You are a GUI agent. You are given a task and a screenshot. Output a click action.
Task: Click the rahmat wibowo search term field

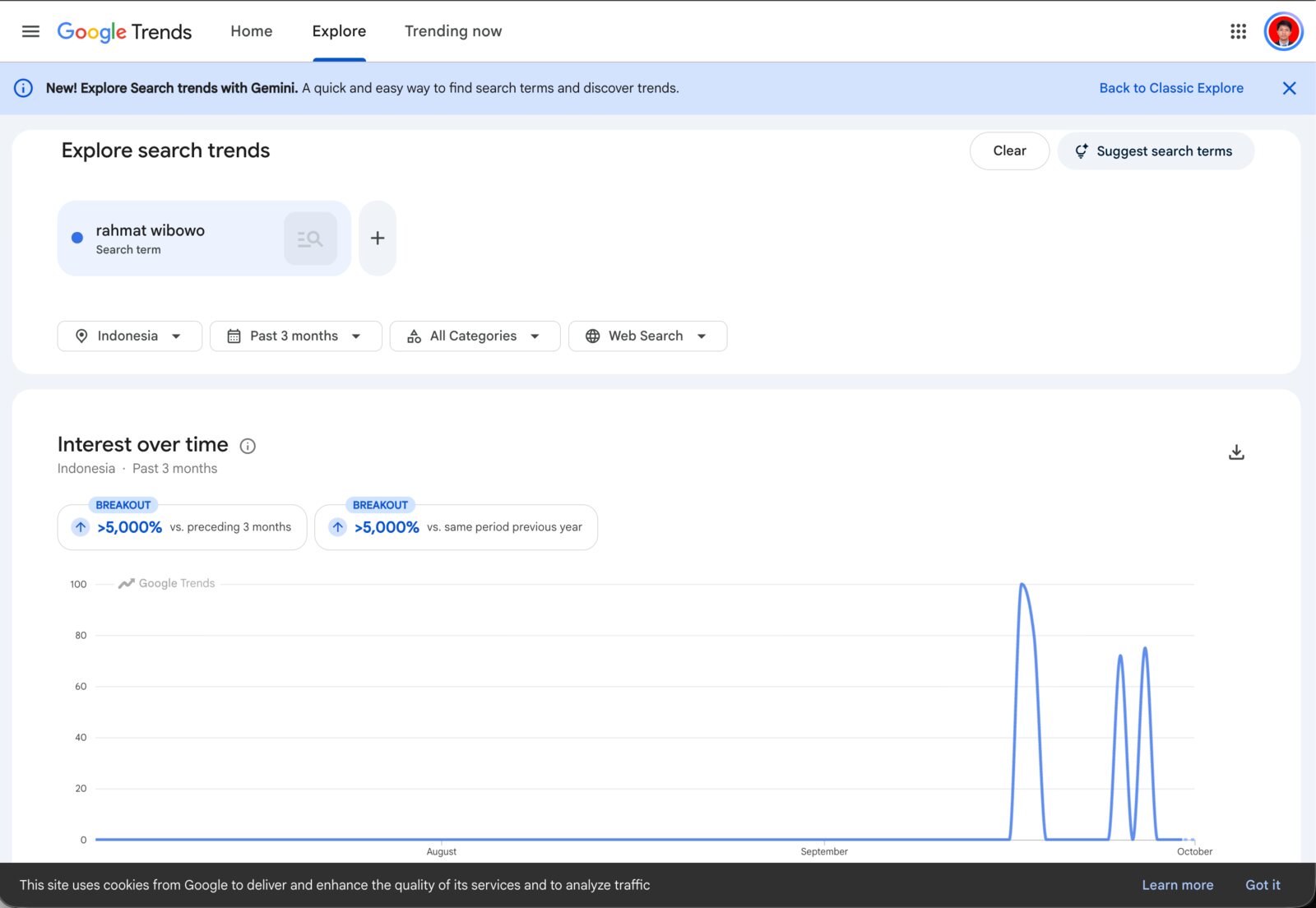tap(204, 238)
